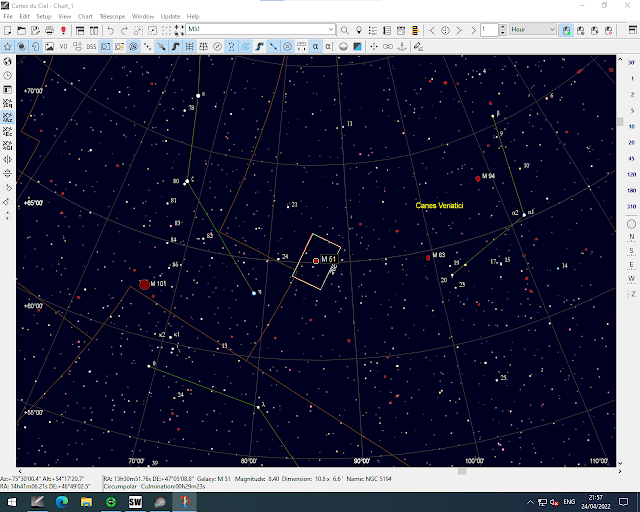The image size is (640, 512).
Task: Step time backward with the left arrow
Action: click(x=431, y=31)
